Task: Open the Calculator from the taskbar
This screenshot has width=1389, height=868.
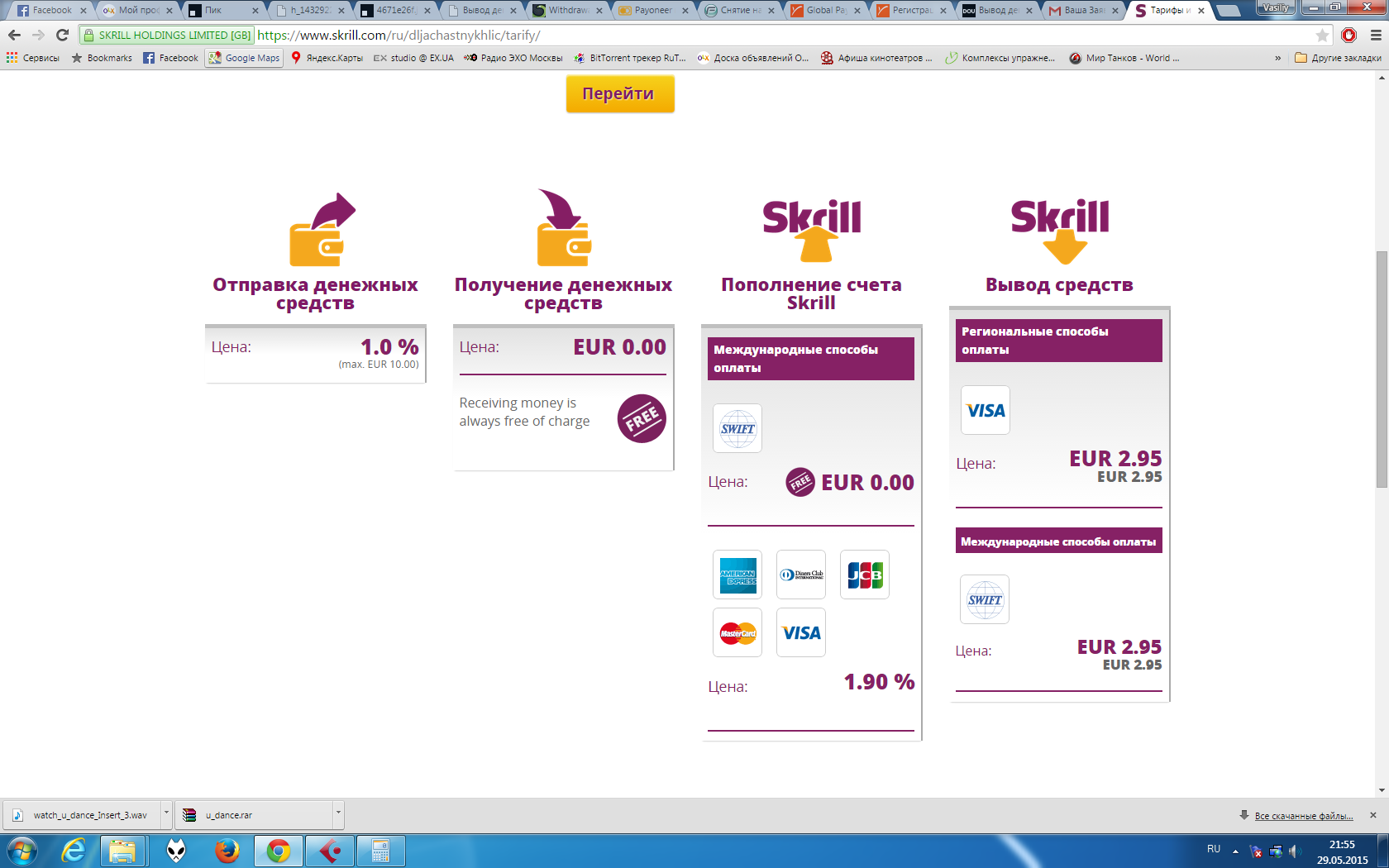Action: point(380,851)
